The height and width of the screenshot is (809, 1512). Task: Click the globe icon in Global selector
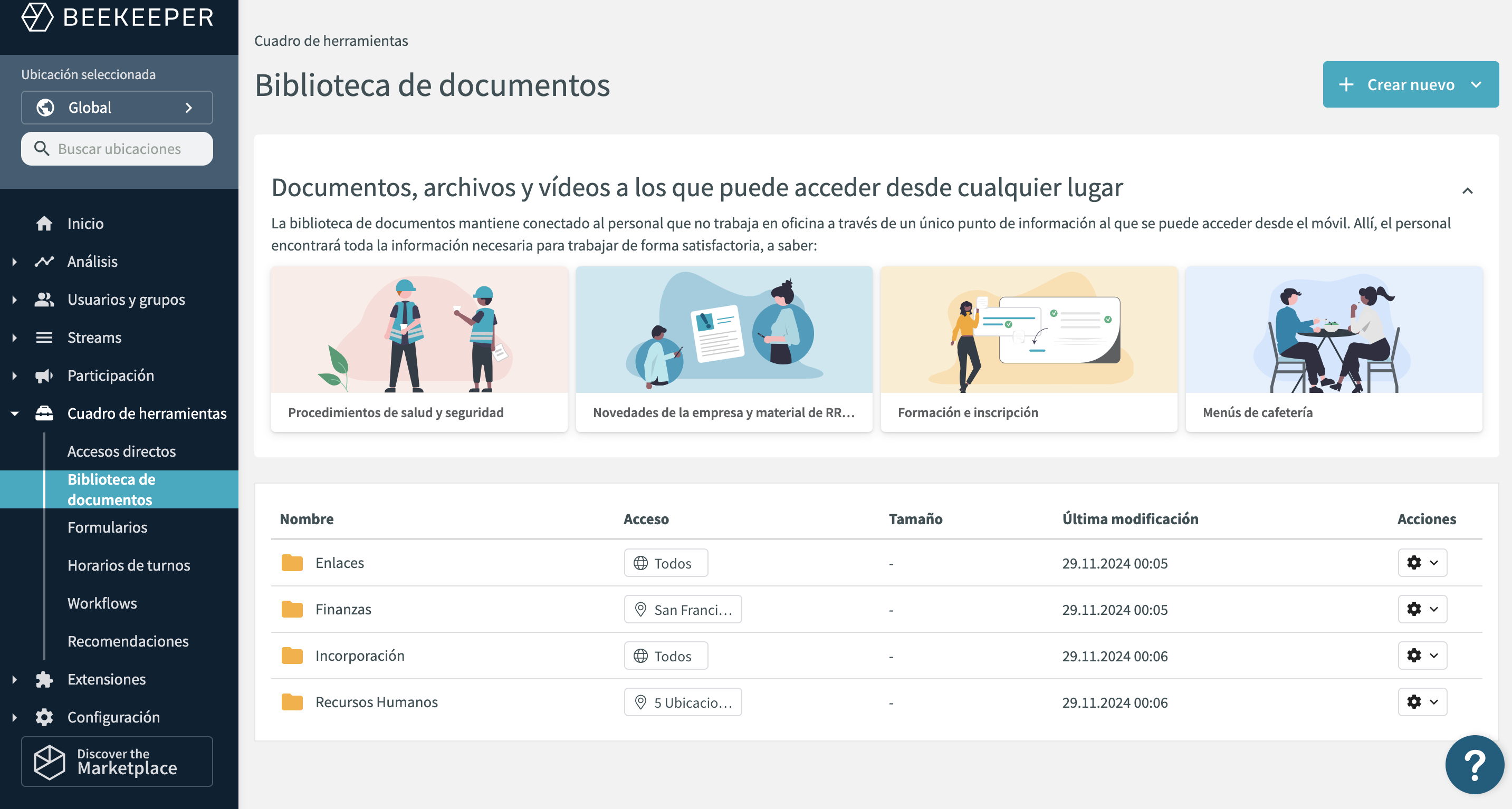(x=45, y=108)
